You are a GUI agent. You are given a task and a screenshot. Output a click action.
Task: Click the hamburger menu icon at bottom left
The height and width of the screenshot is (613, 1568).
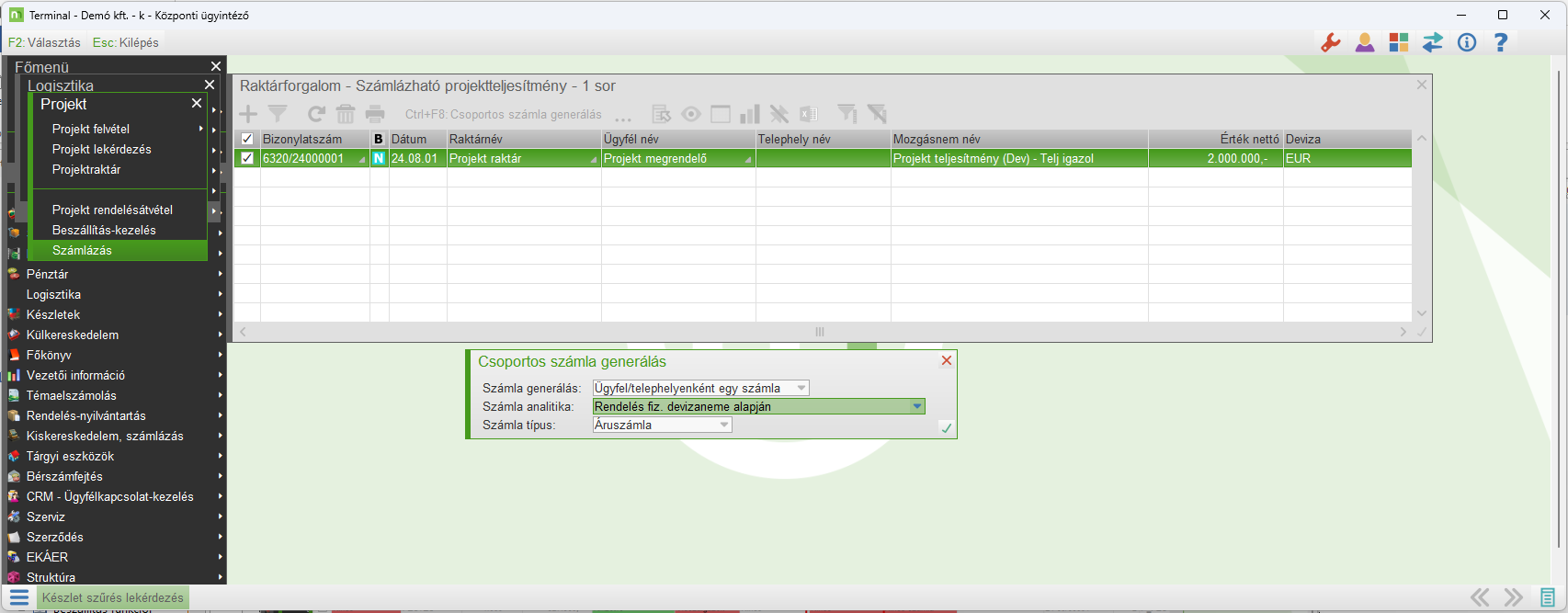pyautogui.click(x=19, y=597)
